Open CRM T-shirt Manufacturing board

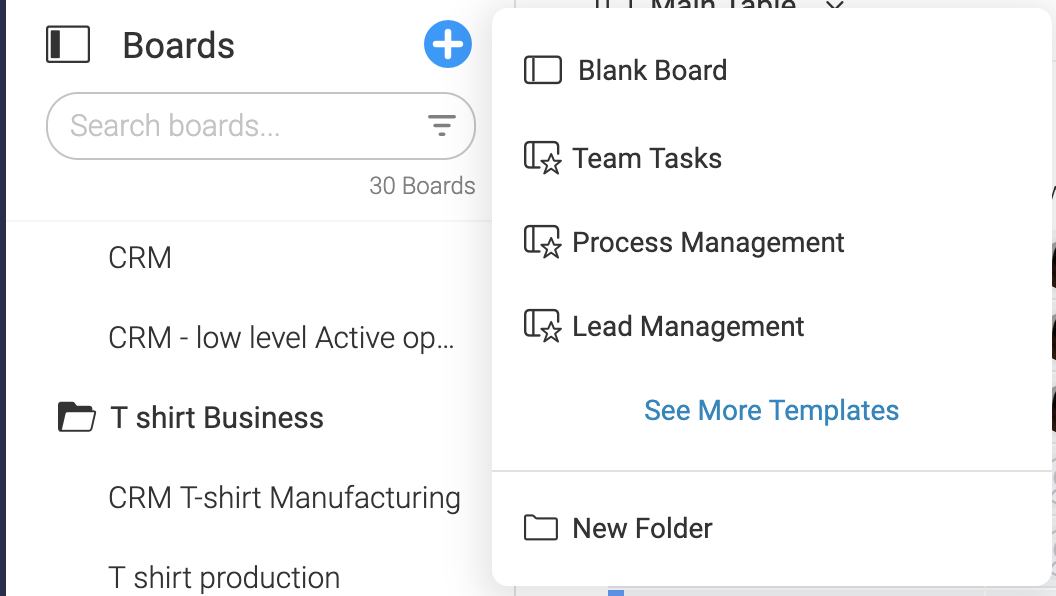click(x=284, y=498)
